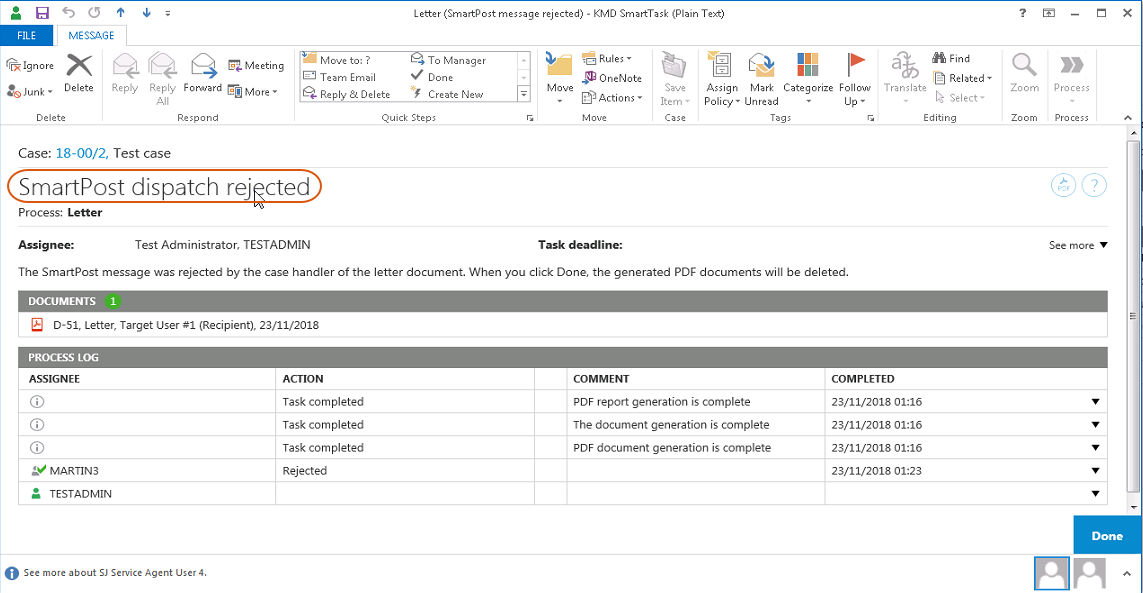Open the Tags dialog launcher
1143x593 pixels.
pyautogui.click(x=870, y=117)
